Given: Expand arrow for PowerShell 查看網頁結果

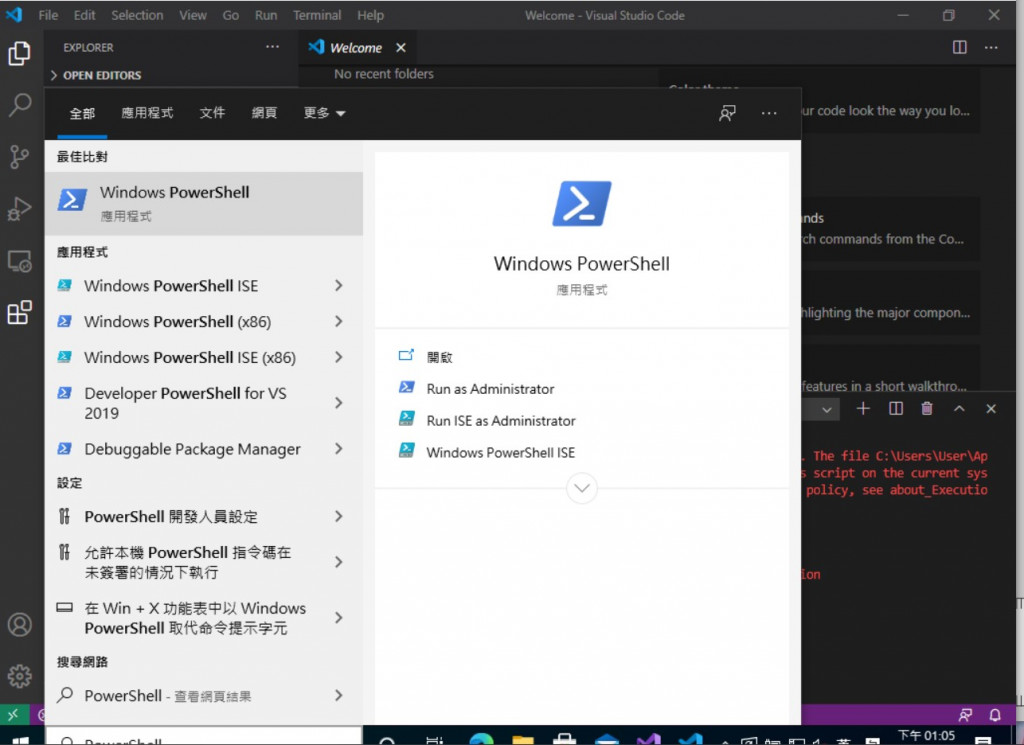Looking at the screenshot, I should (x=338, y=695).
